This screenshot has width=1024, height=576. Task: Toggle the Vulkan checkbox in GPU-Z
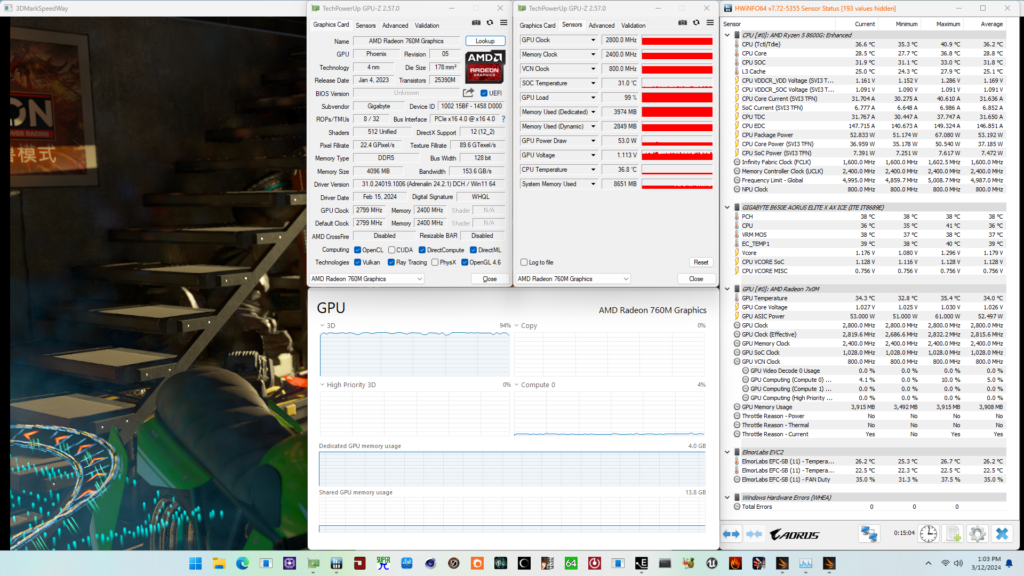(357, 263)
